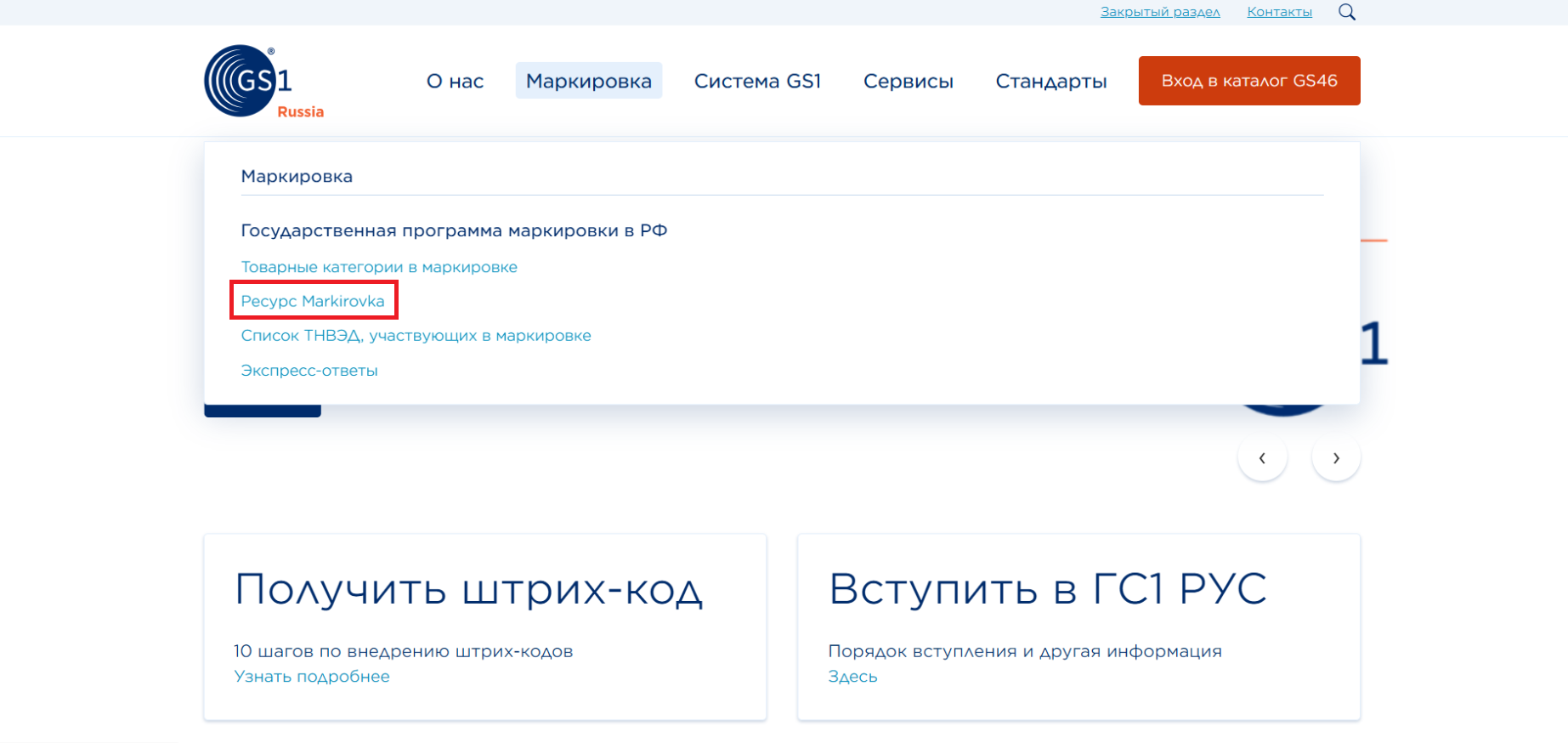Click the Вступить в ГС1 РУС heading
Screen dimensions: 1568x743
1047,588
